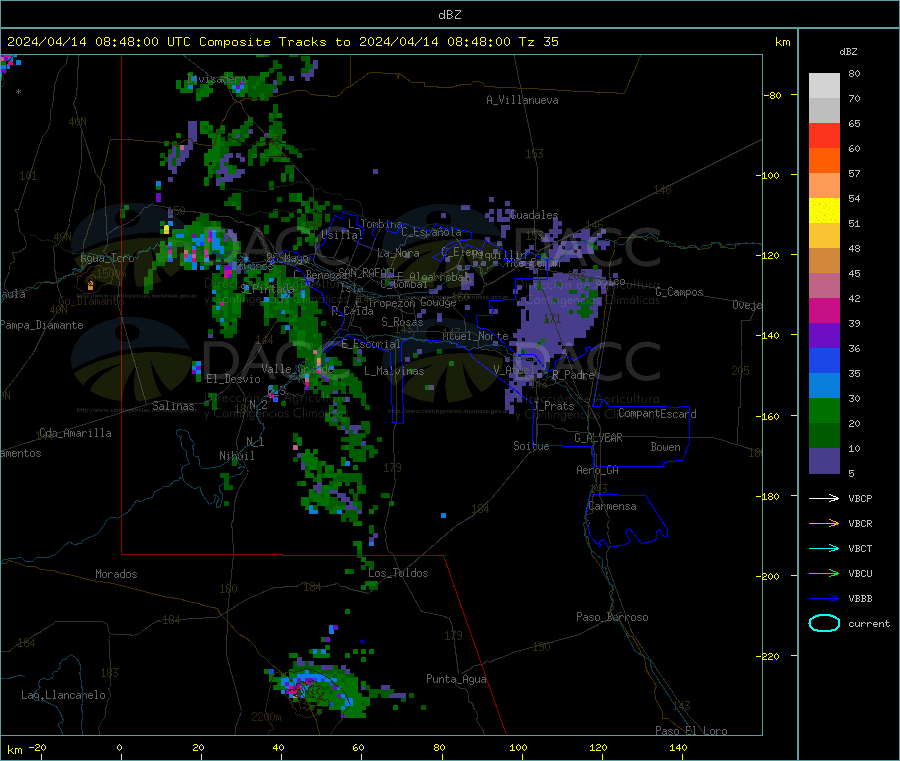This screenshot has height=761, width=900.
Task: Click the 'VBBB' legend label
Action: pos(860,599)
